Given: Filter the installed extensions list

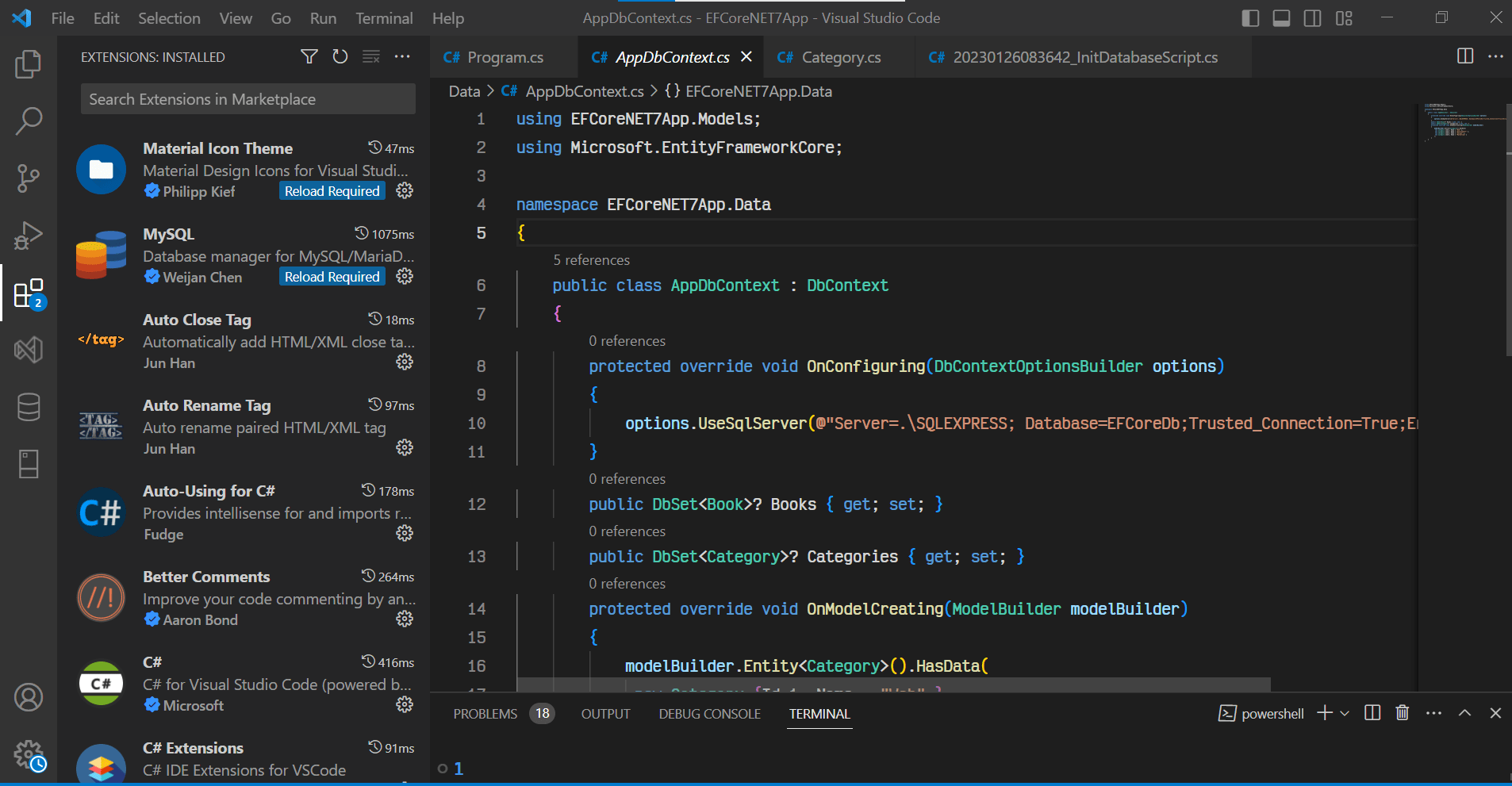Looking at the screenshot, I should click(309, 56).
